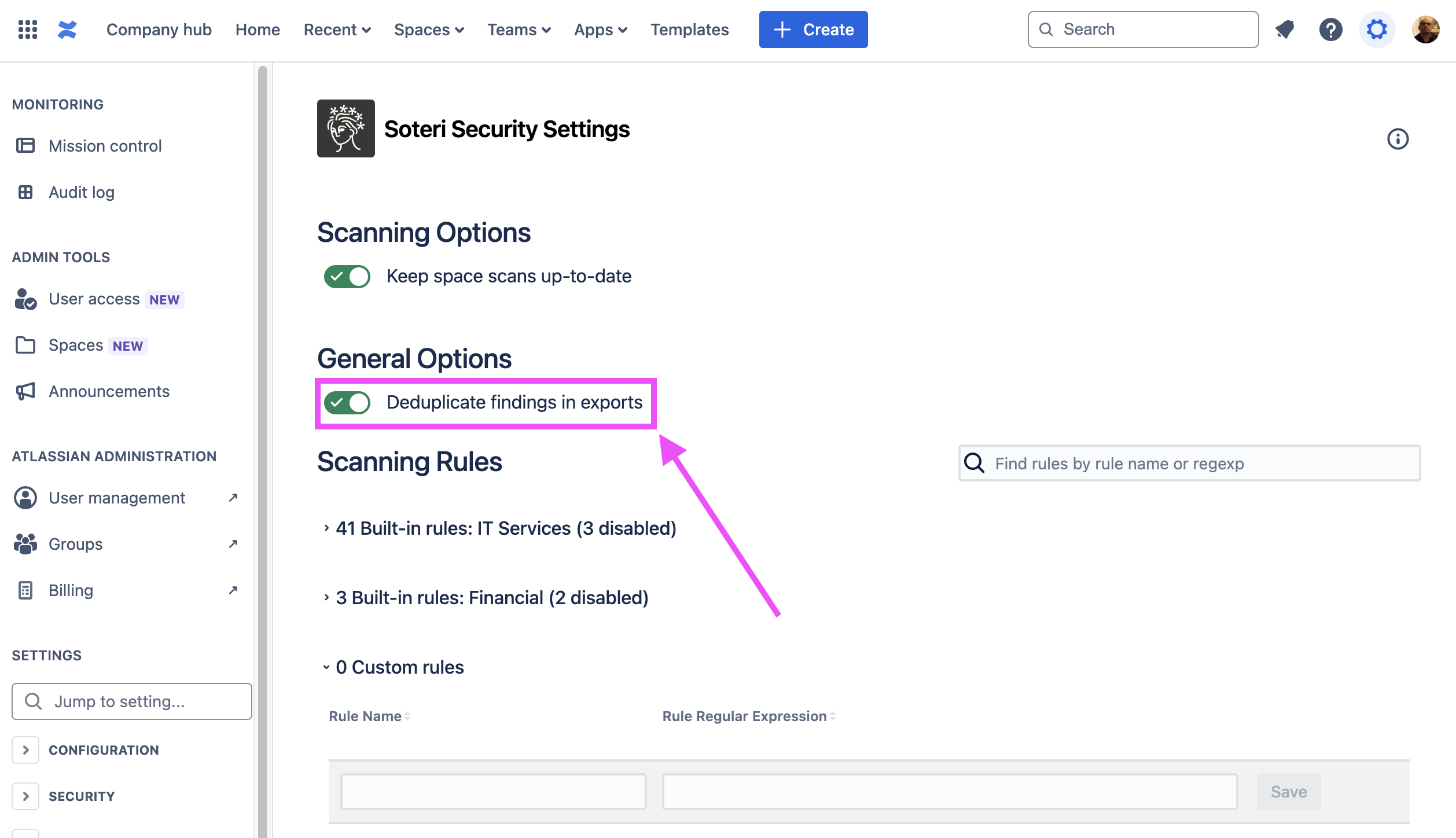1456x838 pixels.
Task: Click Find rules by rule name field
Action: point(1190,463)
